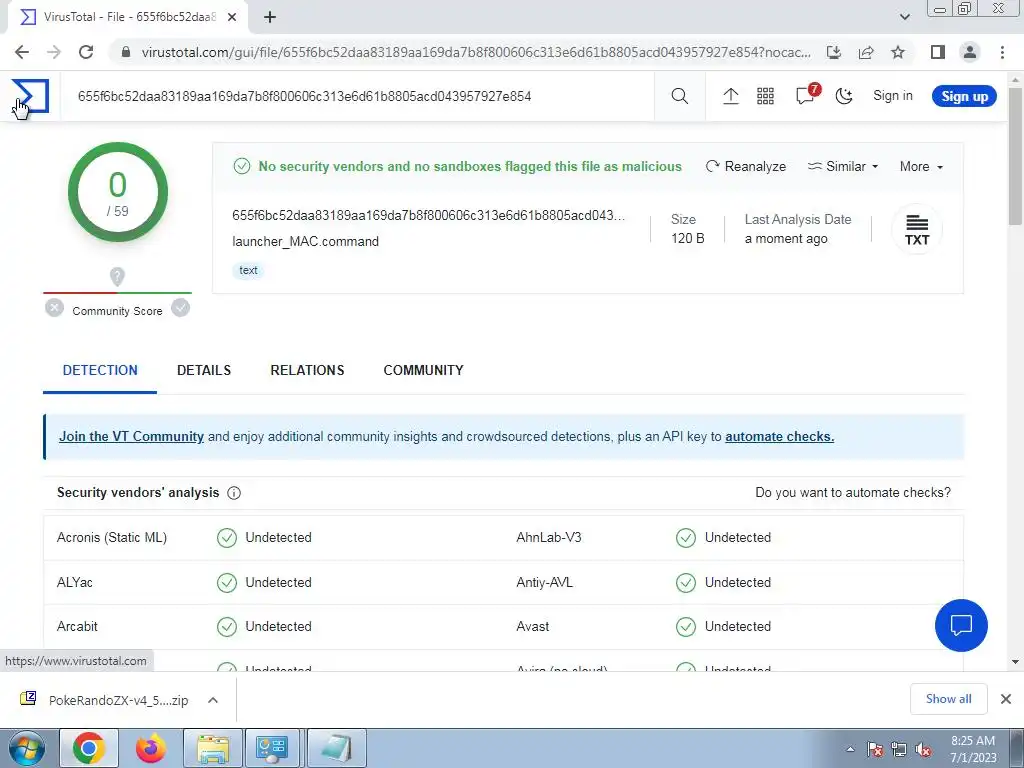Close the downloads bar
Screen dimensions: 1024x768
(1006, 699)
